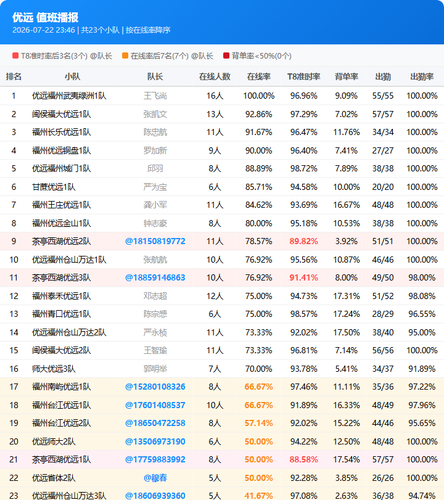Sort by the 背单率 column header
Viewport: 444px width, 500px height.
[x=346, y=77]
